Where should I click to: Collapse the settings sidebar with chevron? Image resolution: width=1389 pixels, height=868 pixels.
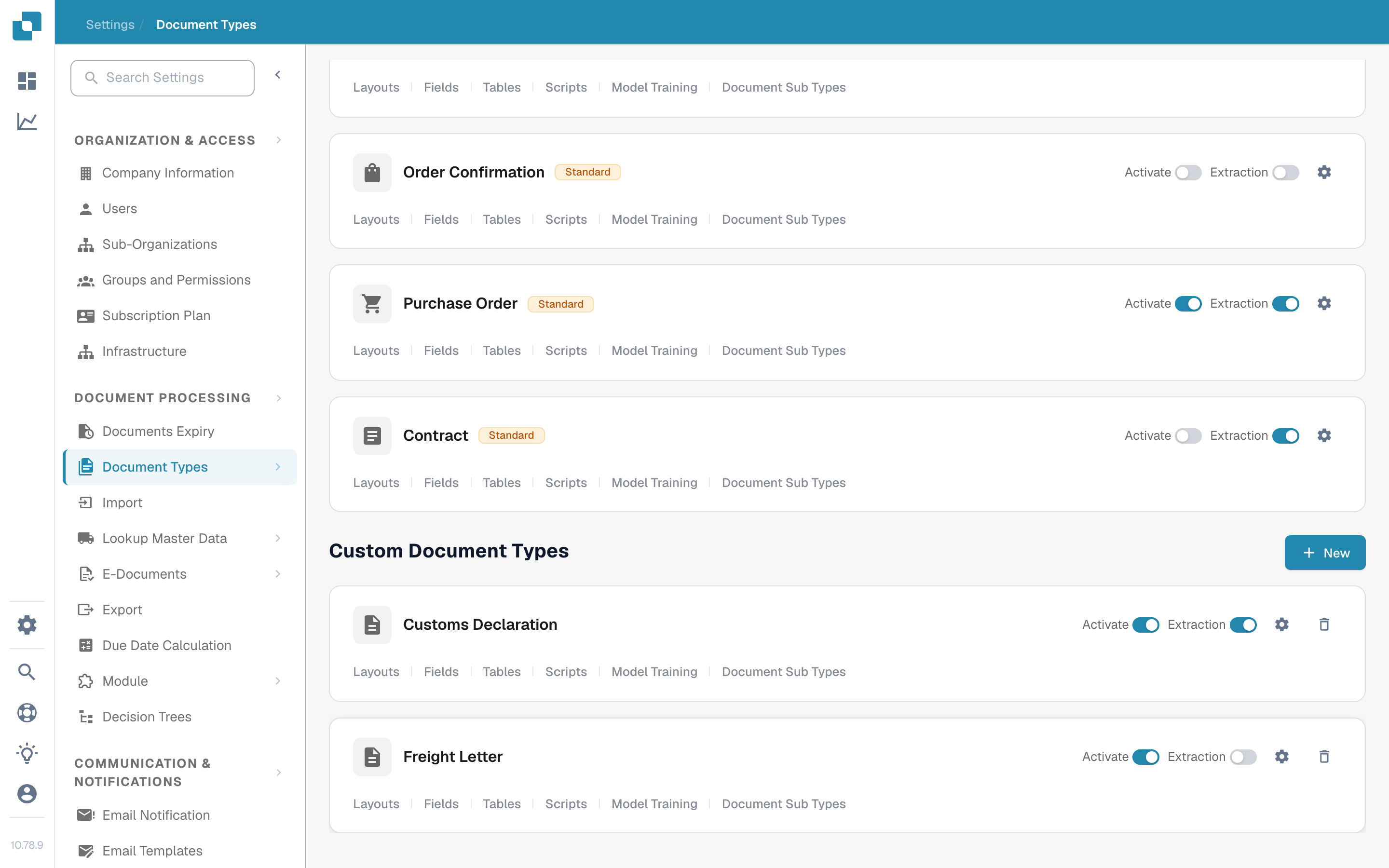click(278, 75)
